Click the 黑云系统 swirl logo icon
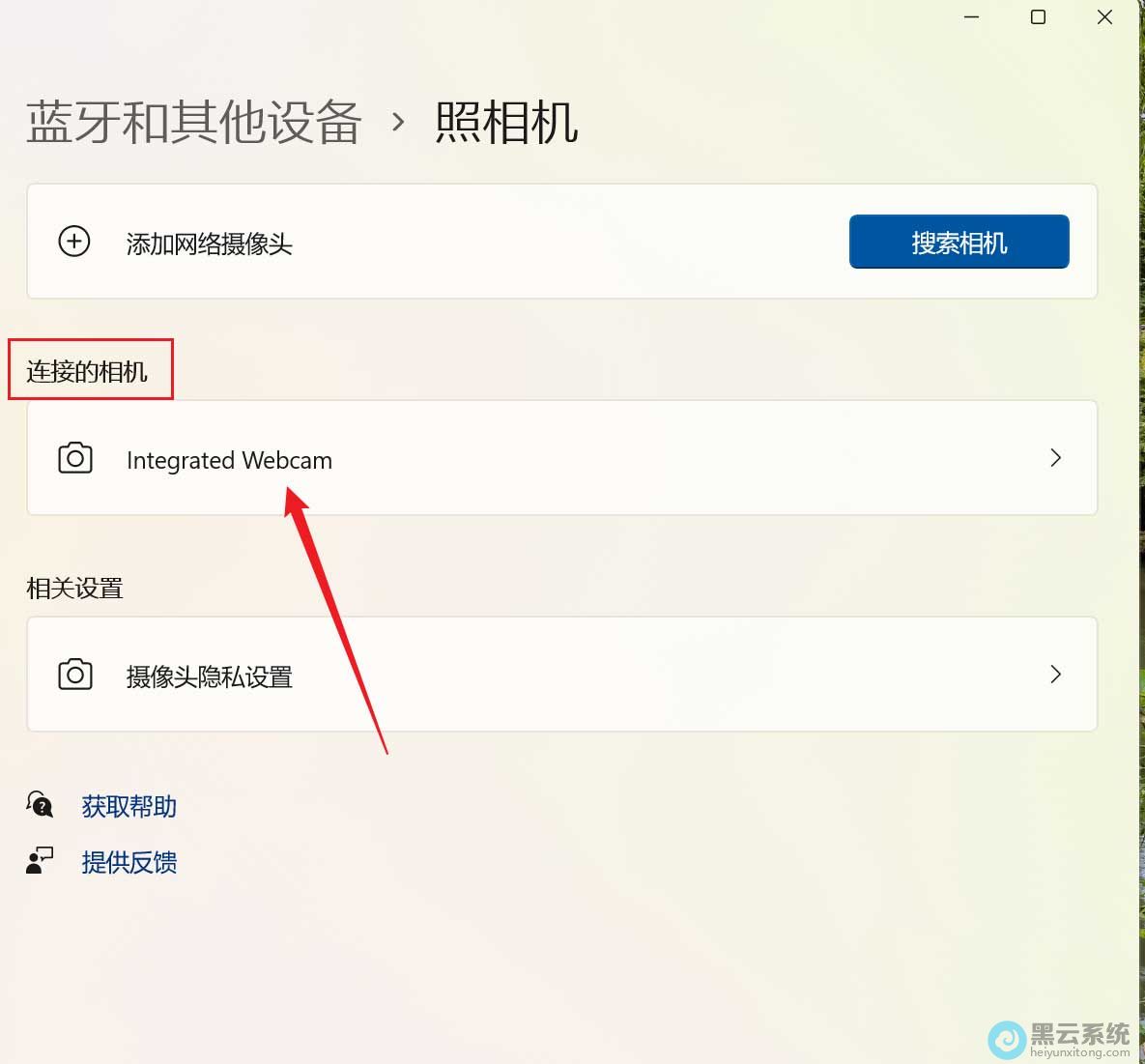 (x=1008, y=1041)
